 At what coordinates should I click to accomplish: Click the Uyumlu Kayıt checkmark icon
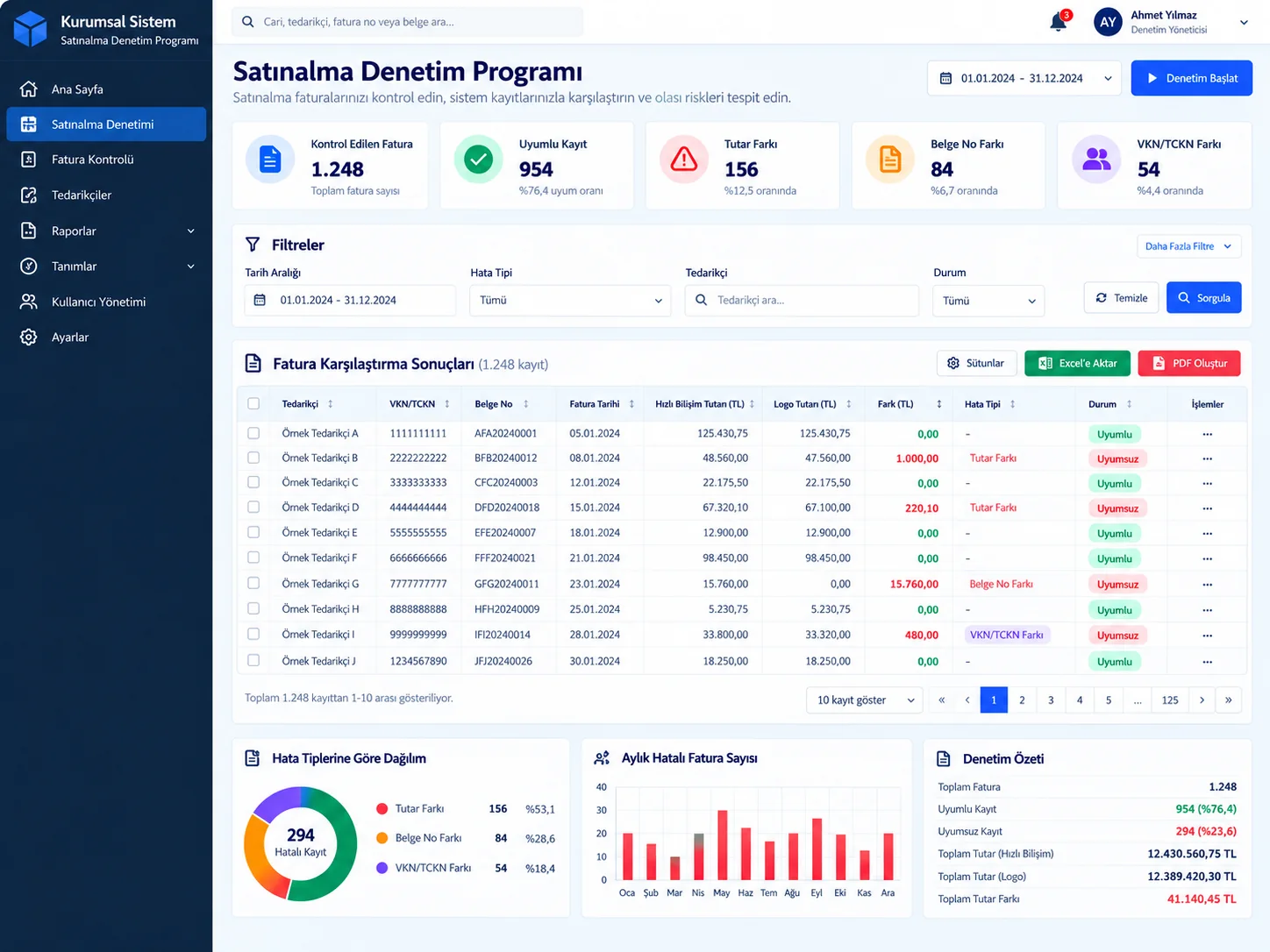click(x=478, y=160)
